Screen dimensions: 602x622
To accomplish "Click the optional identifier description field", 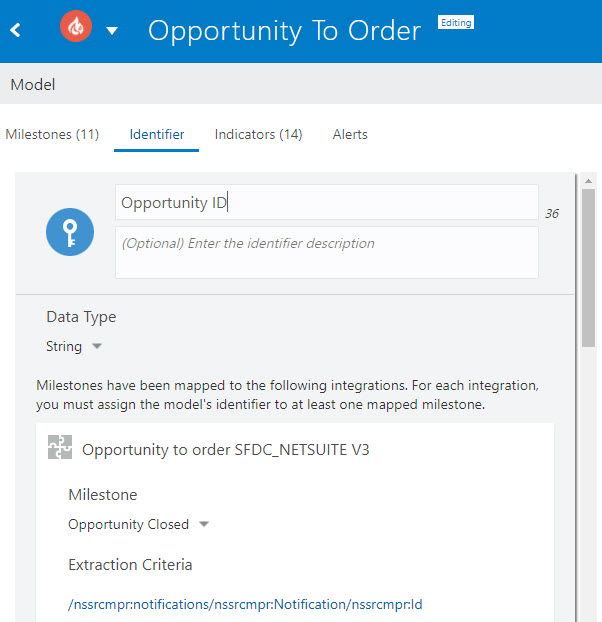I will point(327,252).
